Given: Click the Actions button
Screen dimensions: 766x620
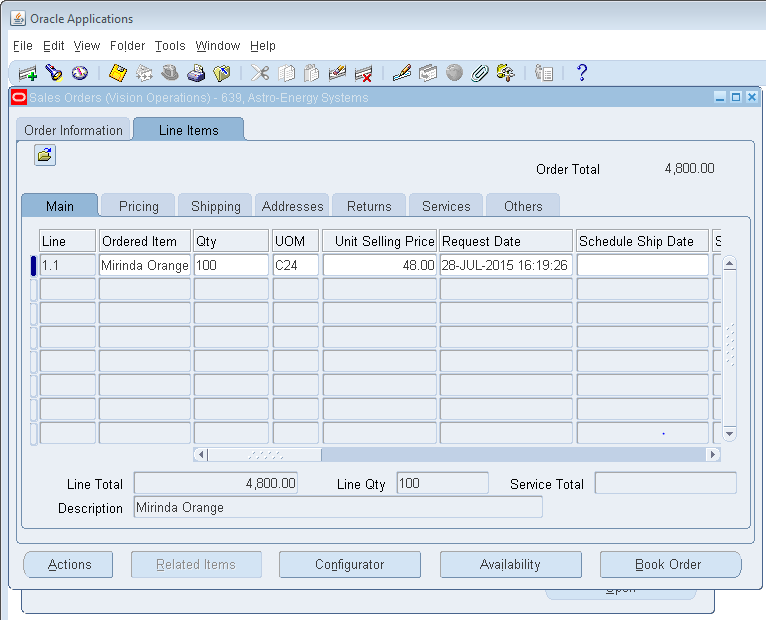Looking at the screenshot, I should [68, 564].
